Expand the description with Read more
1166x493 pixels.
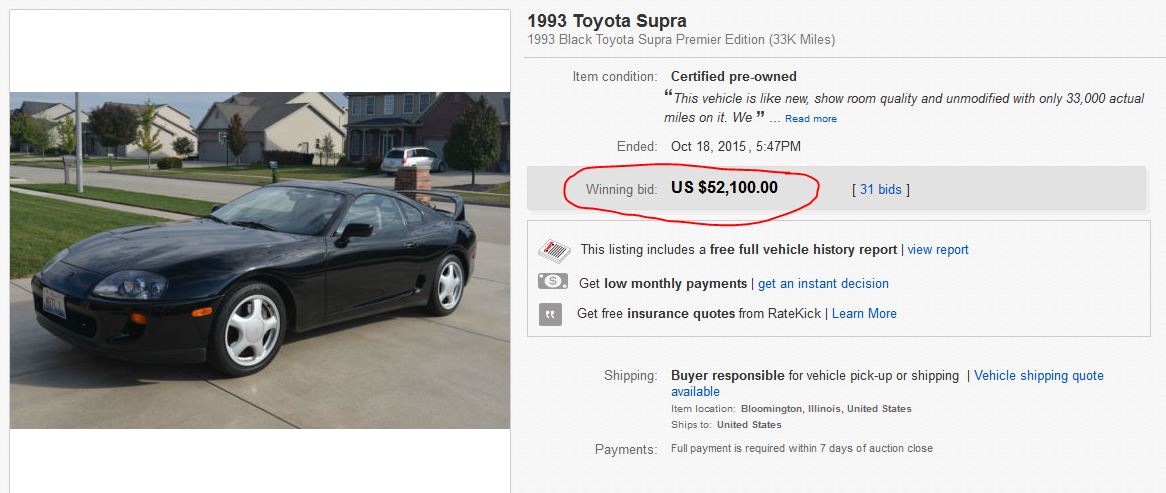tap(811, 119)
